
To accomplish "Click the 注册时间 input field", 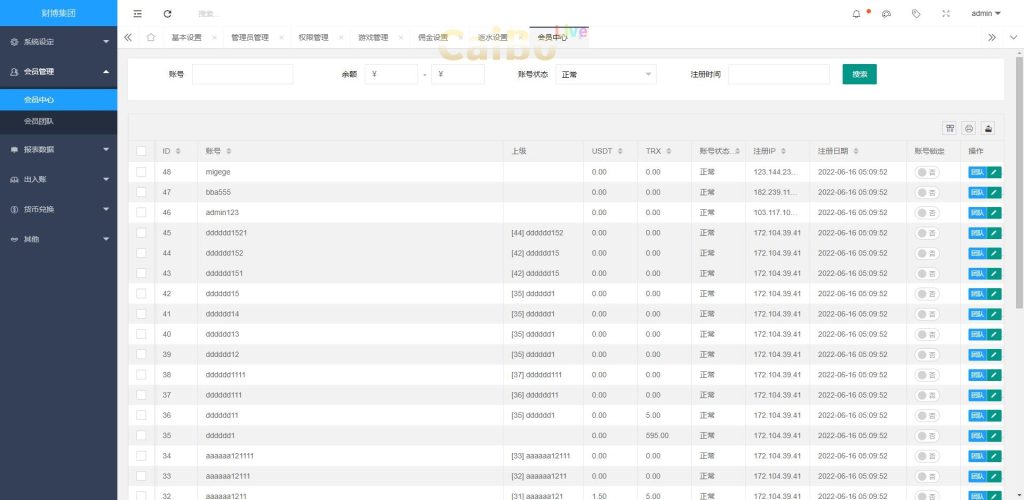I will (x=778, y=74).
